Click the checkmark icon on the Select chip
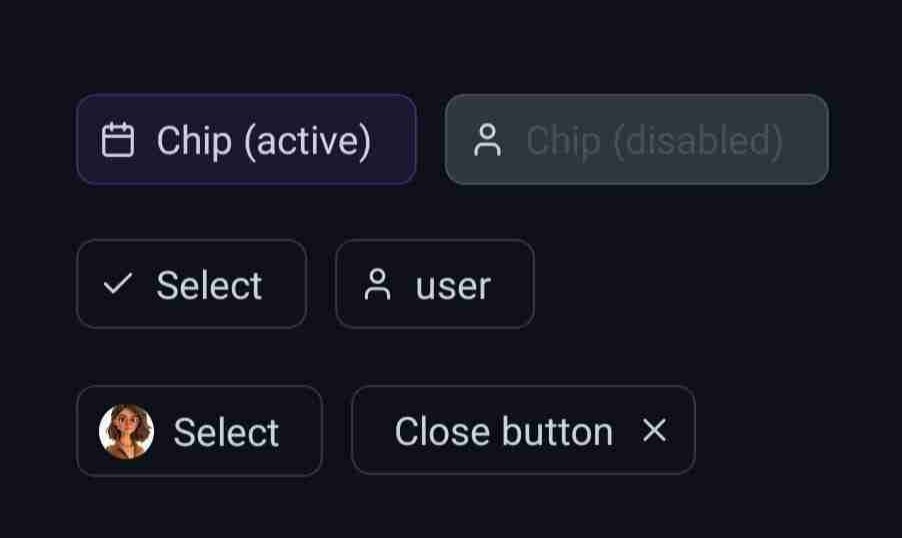This screenshot has height=538, width=902. 118,285
